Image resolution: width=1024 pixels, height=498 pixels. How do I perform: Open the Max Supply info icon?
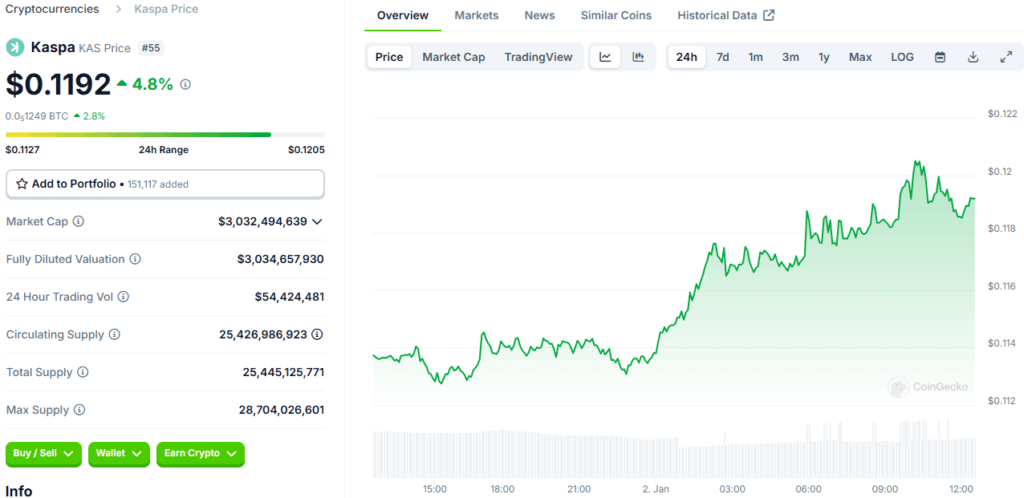79,410
